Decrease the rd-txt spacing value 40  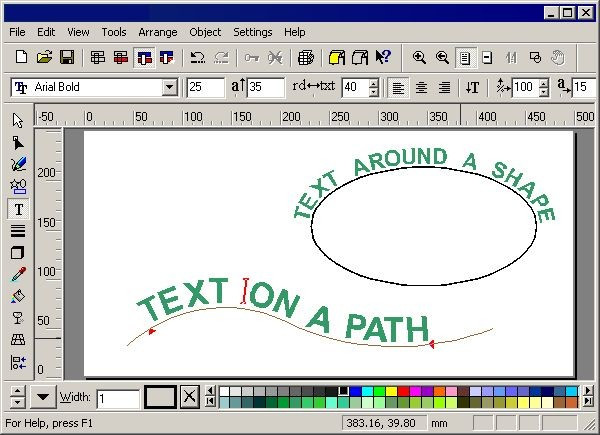tap(374, 92)
